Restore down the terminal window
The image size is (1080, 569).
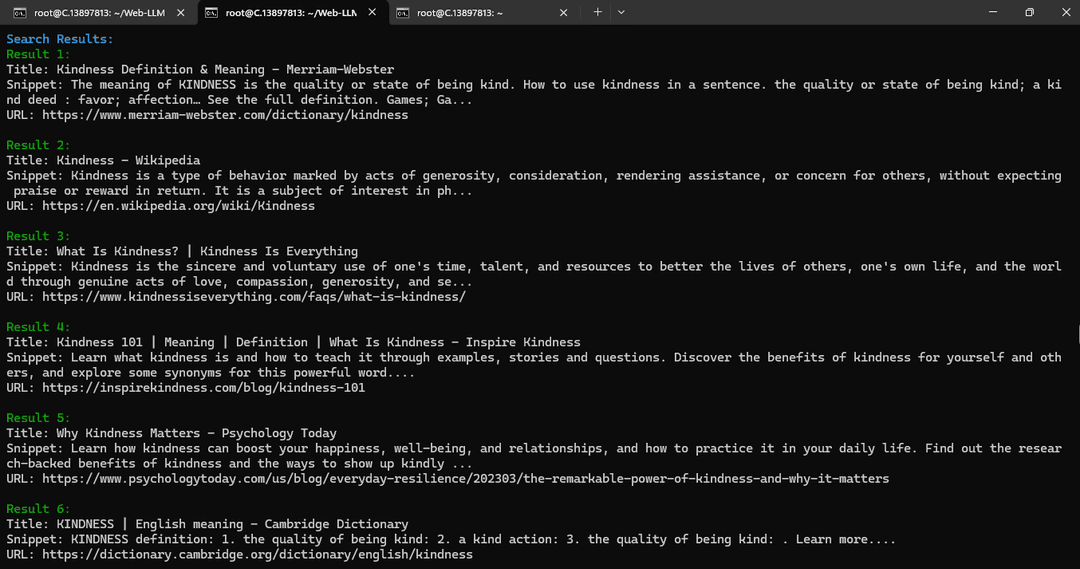[1029, 12]
